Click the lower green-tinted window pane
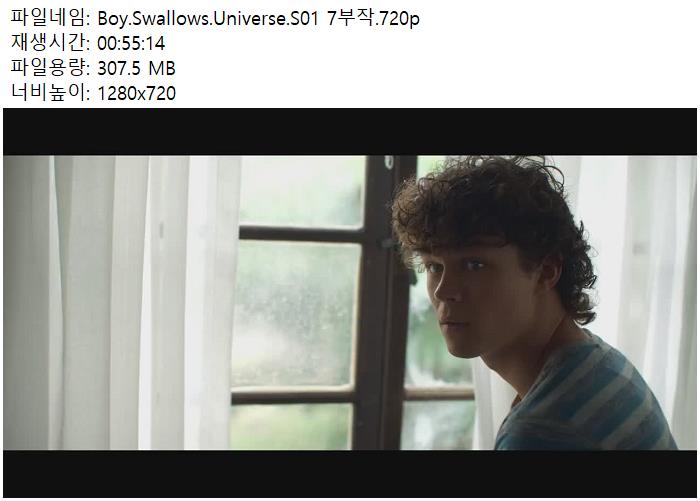700x501 pixels. coord(291,426)
